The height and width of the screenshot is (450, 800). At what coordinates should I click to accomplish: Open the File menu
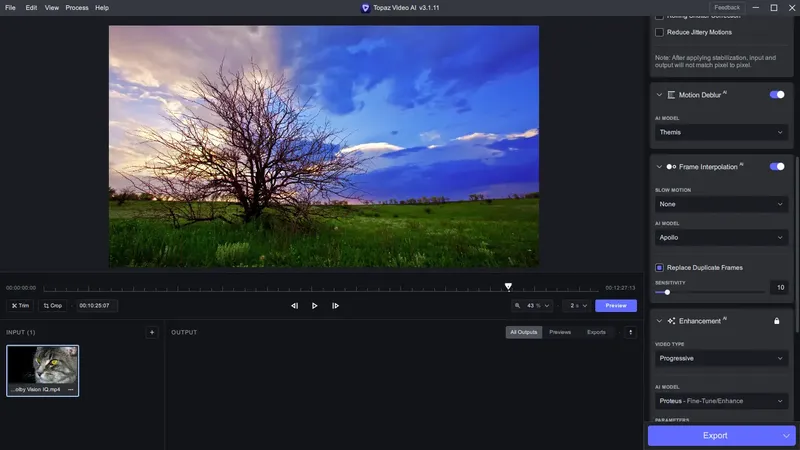click(x=10, y=8)
